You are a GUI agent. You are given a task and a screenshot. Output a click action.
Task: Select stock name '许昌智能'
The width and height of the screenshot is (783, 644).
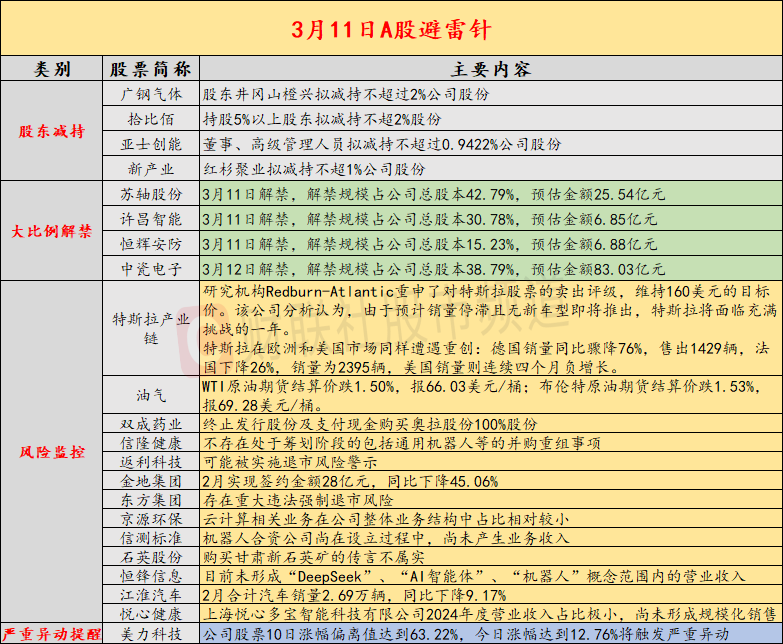(151, 219)
